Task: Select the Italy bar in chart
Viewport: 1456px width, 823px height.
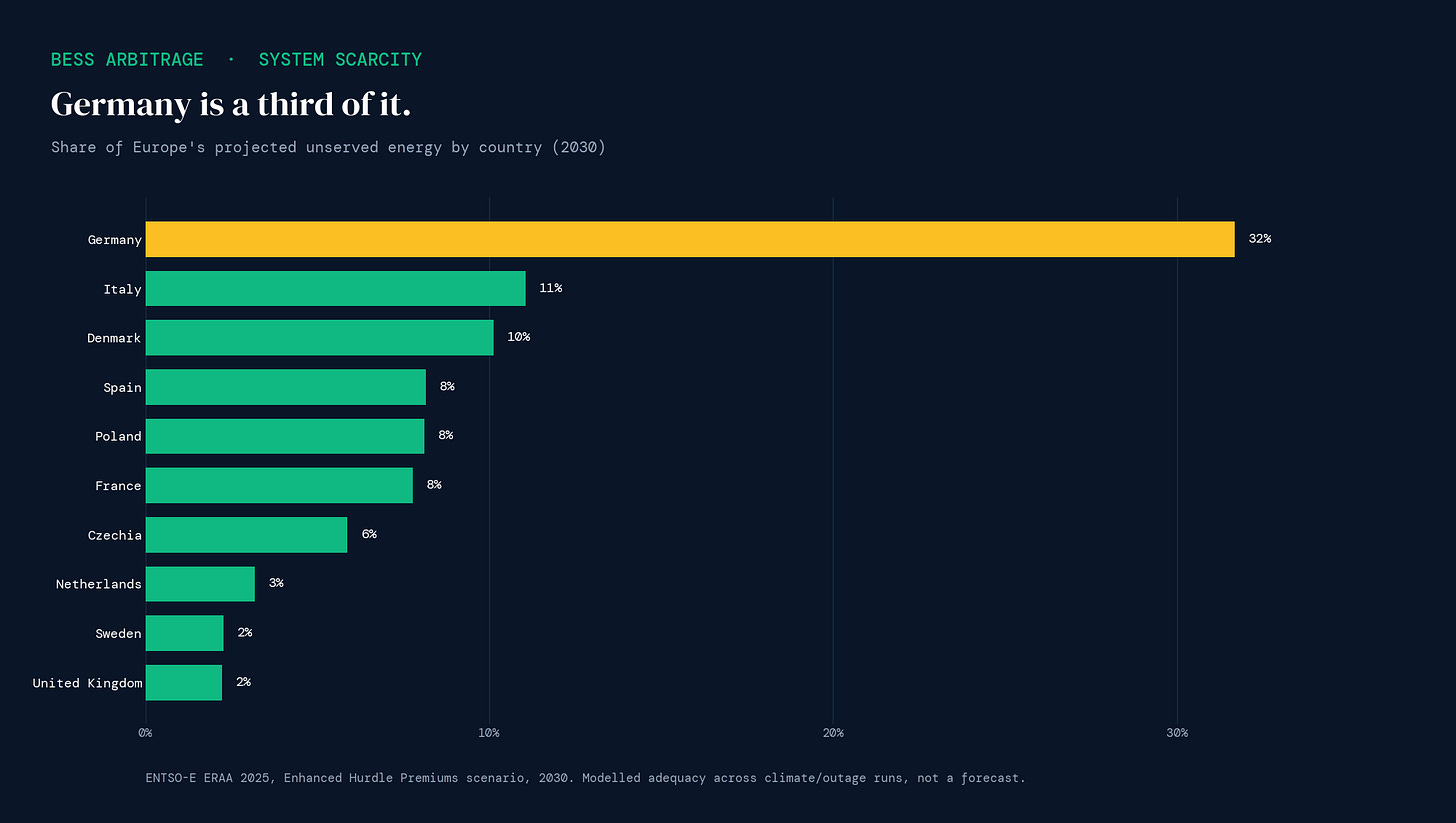Action: click(x=336, y=288)
